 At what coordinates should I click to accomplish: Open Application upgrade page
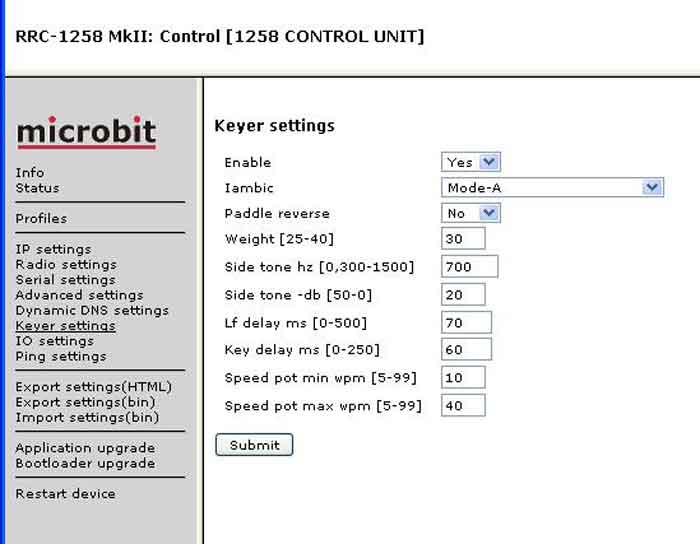point(86,448)
